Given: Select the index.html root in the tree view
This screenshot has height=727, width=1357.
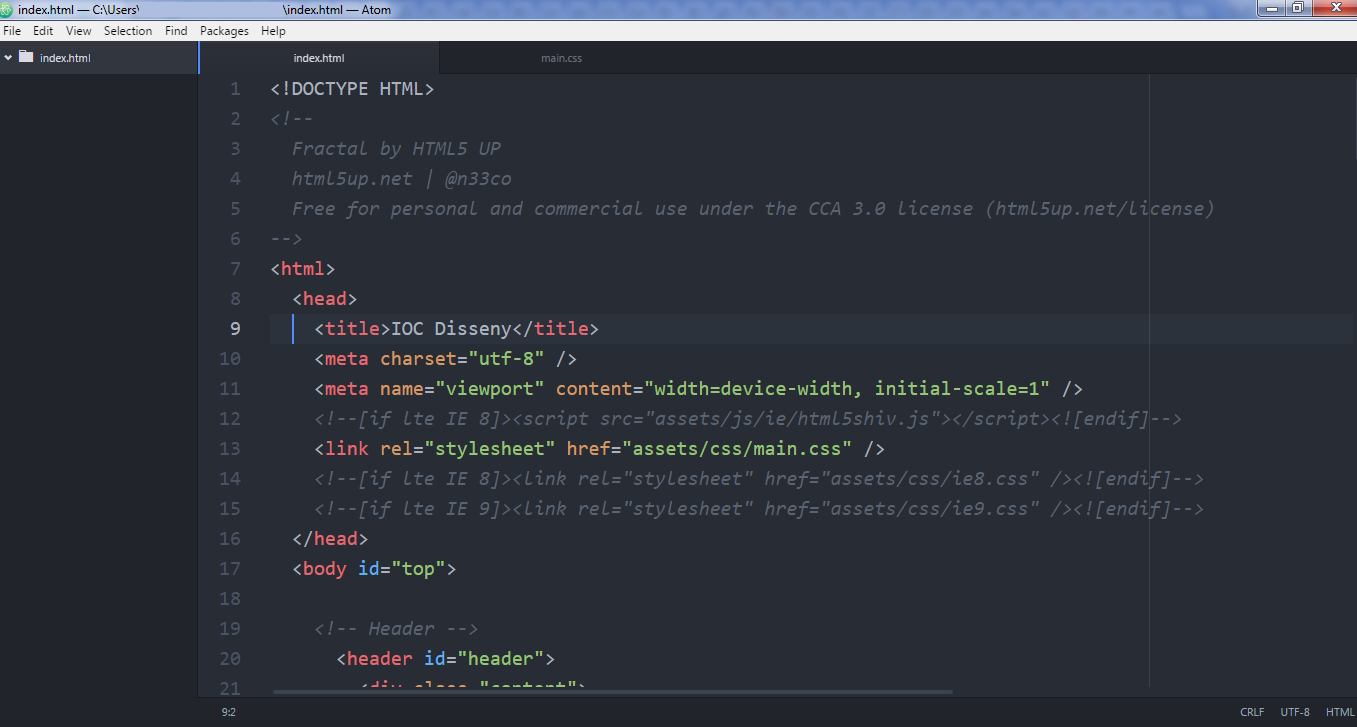Looking at the screenshot, I should click(65, 58).
